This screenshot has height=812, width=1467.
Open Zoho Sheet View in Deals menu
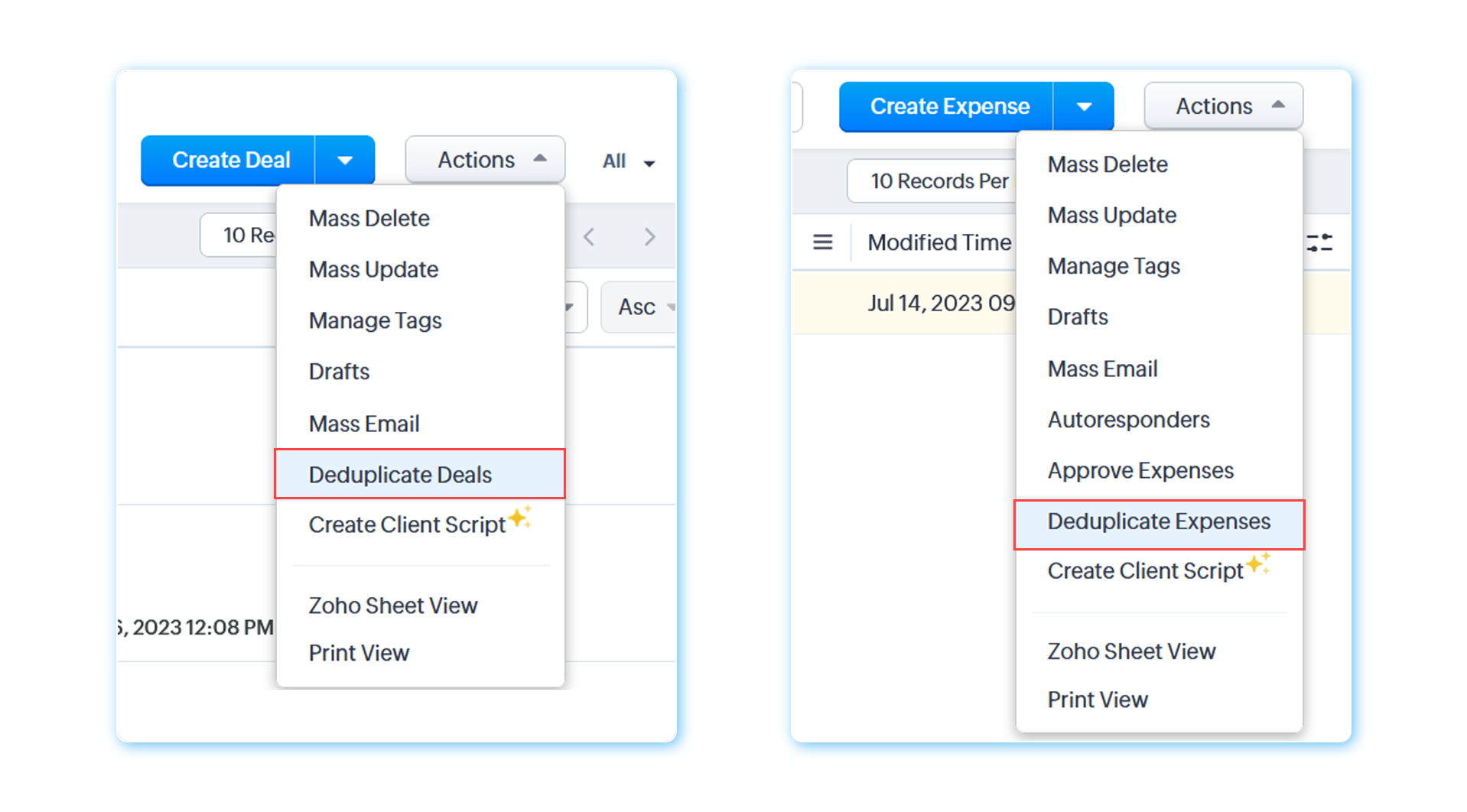(392, 606)
